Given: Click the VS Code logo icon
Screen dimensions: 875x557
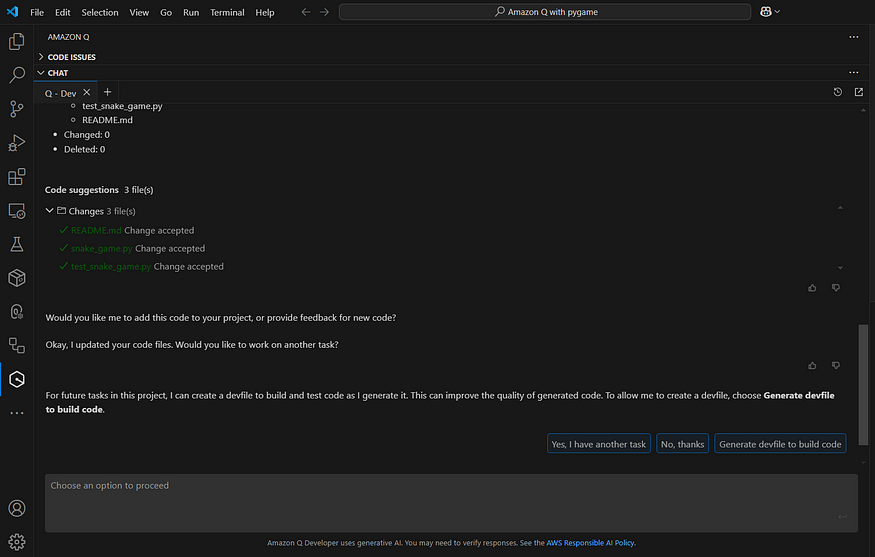Looking at the screenshot, I should pyautogui.click(x=12, y=12).
